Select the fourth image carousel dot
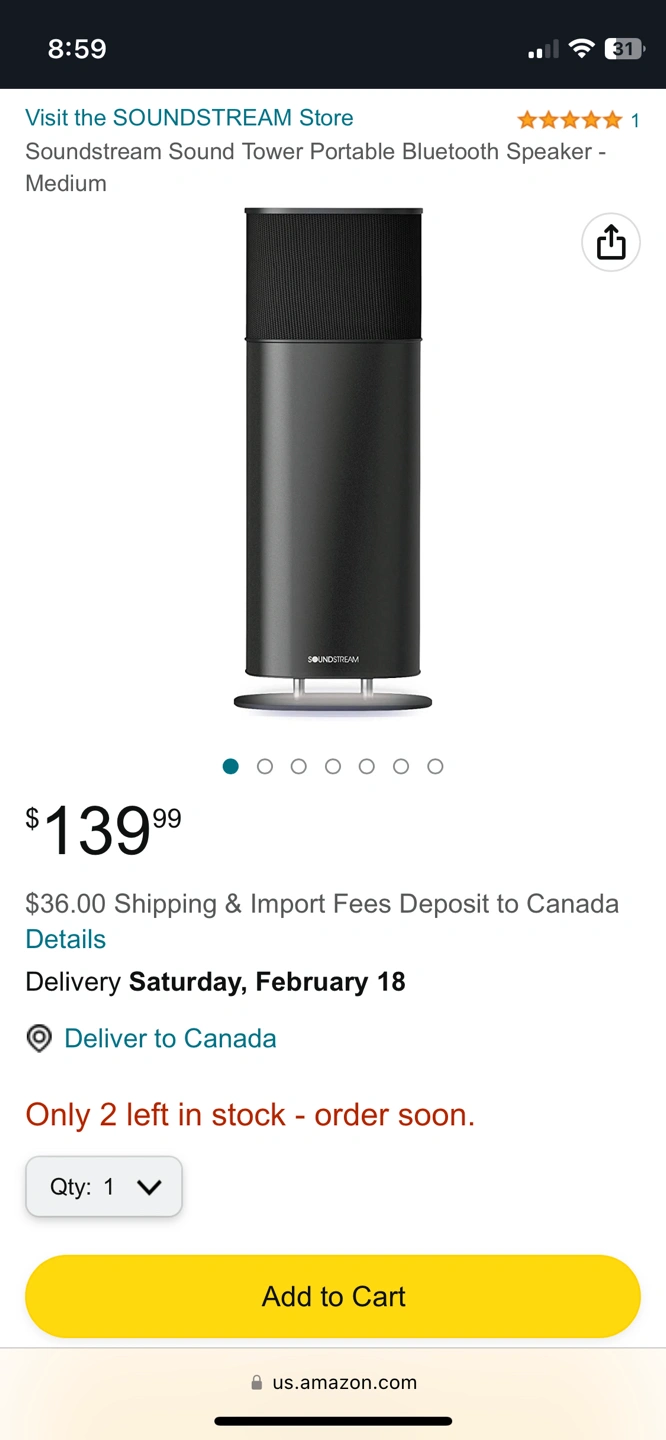Image resolution: width=666 pixels, height=1440 pixels. pyautogui.click(x=333, y=766)
